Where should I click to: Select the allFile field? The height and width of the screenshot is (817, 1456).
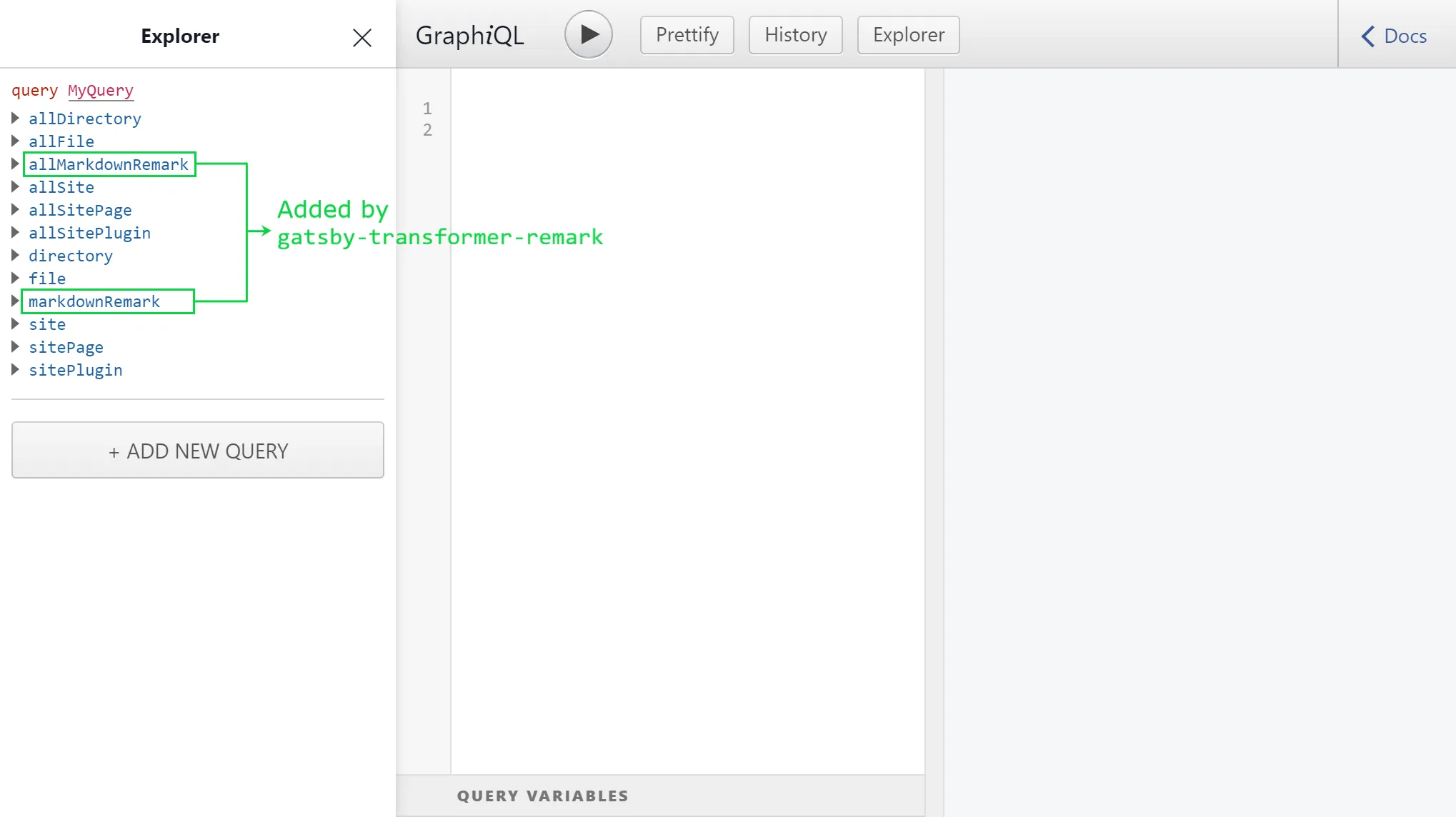[x=61, y=141]
